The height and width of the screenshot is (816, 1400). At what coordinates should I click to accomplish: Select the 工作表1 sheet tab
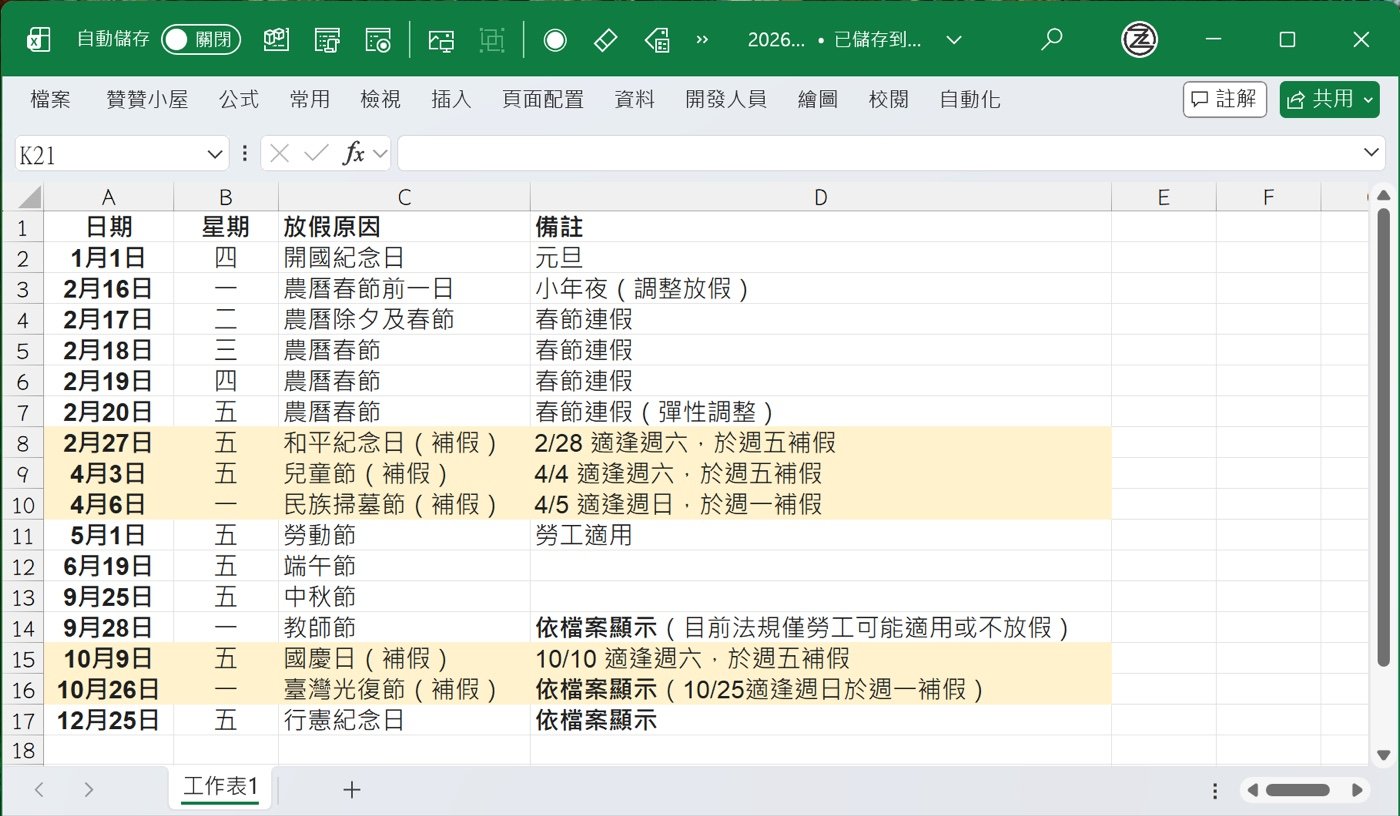pyautogui.click(x=220, y=788)
